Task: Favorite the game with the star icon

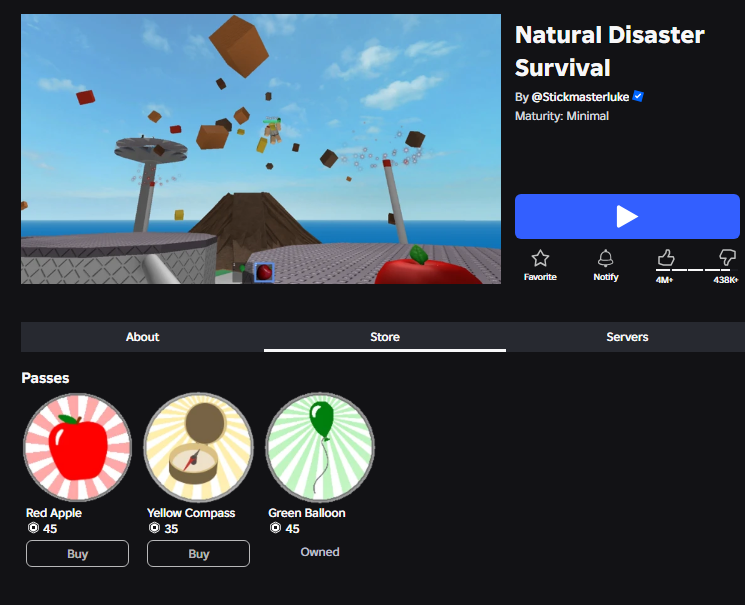Action: pos(540,259)
